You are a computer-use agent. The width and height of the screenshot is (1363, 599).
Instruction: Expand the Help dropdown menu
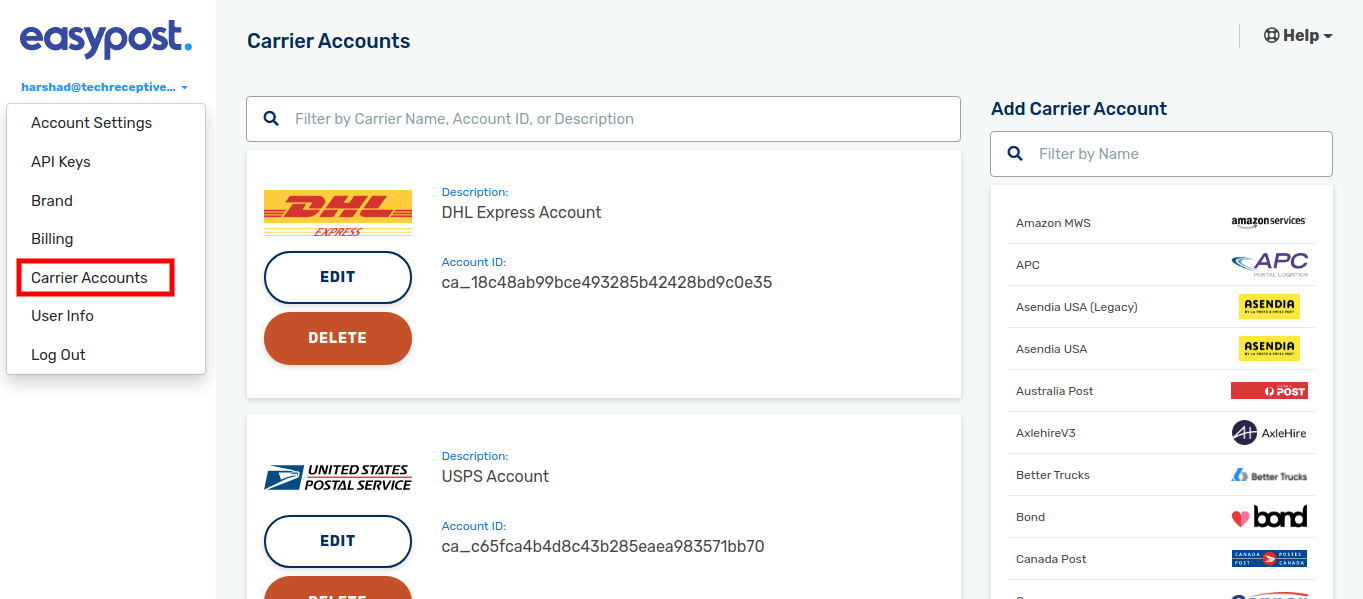1298,36
